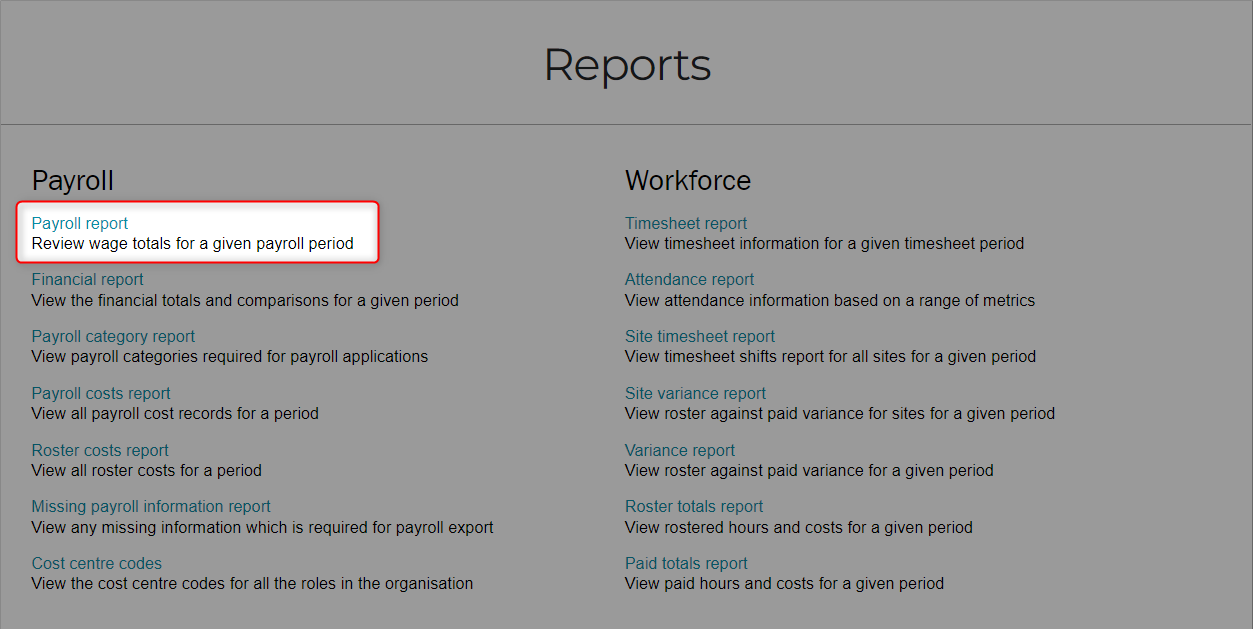Open the Payroll costs report
The width and height of the screenshot is (1253, 629).
[101, 394]
